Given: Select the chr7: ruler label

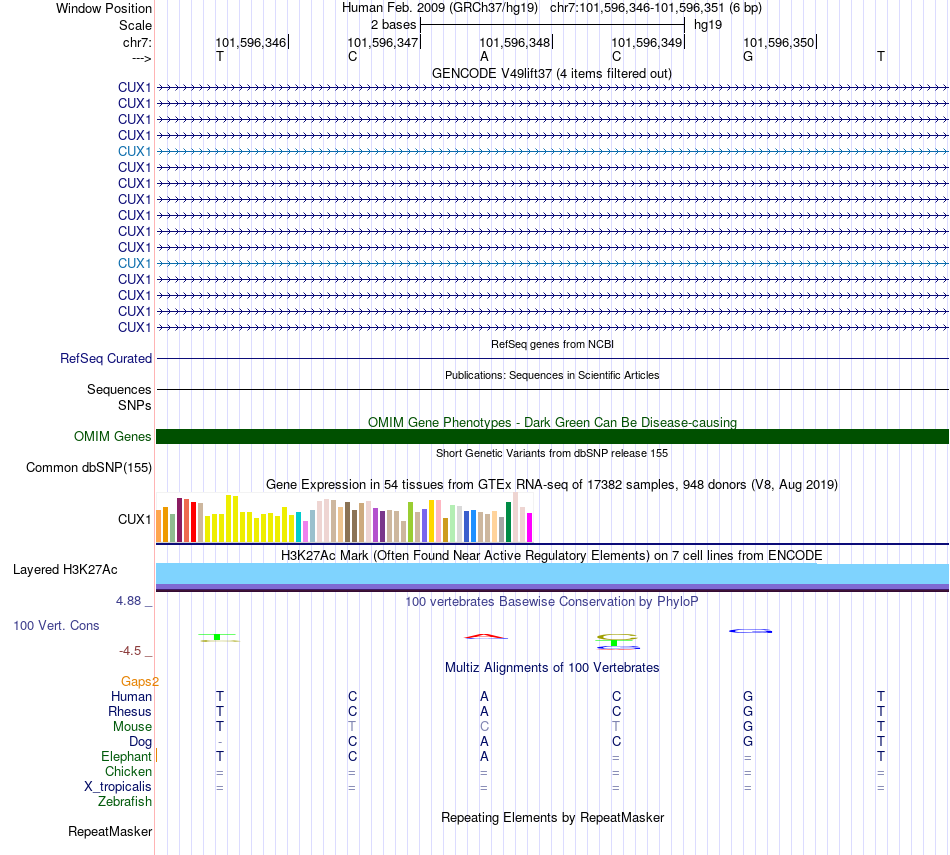Looking at the screenshot, I should 137,42.
